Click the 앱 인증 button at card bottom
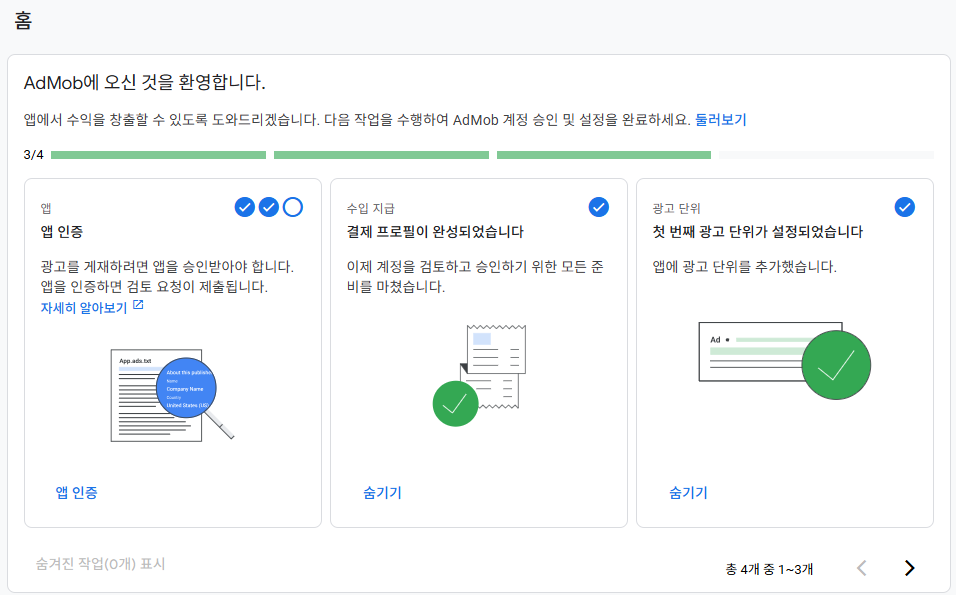The width and height of the screenshot is (956, 595). coord(76,493)
